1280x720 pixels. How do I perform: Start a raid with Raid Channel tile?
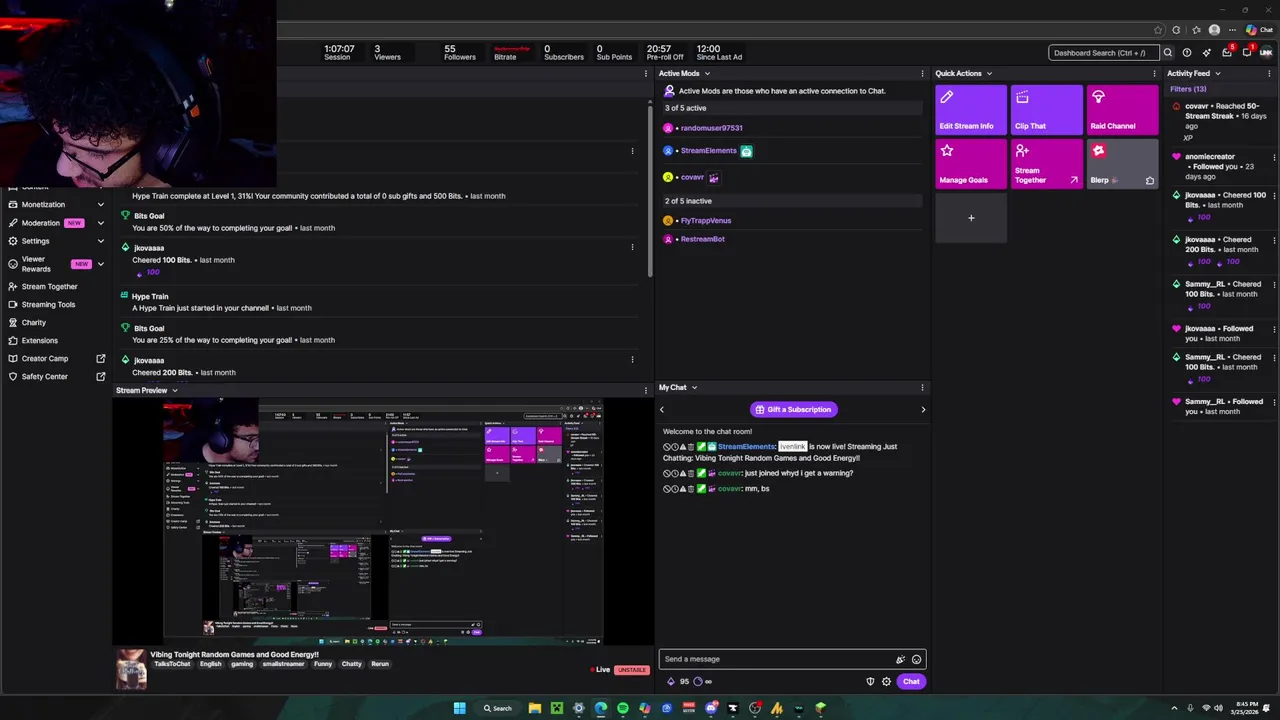[x=1122, y=110]
